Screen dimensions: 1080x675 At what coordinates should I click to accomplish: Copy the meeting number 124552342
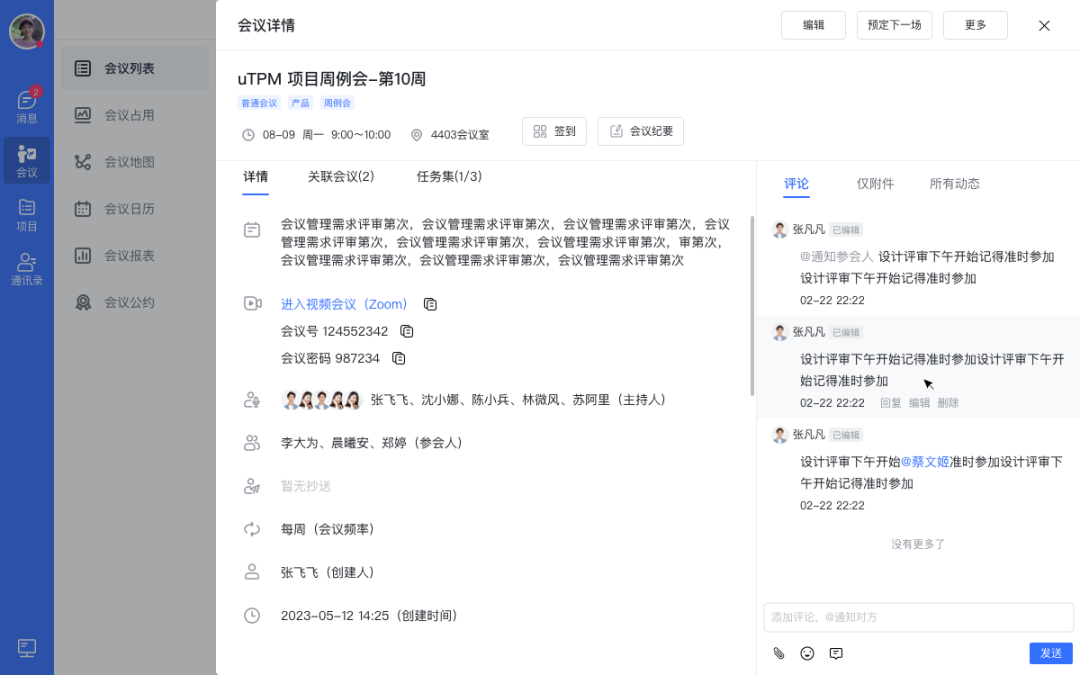(406, 331)
